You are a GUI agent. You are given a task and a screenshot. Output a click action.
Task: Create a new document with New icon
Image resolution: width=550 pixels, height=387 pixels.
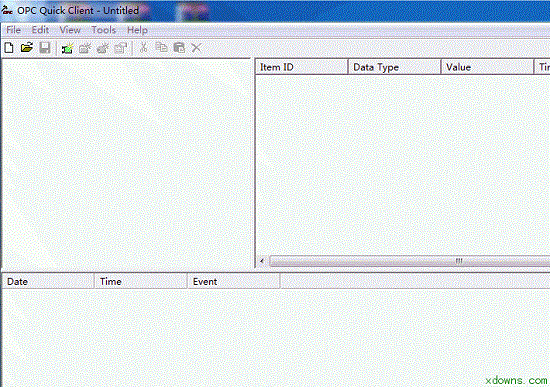pos(9,48)
